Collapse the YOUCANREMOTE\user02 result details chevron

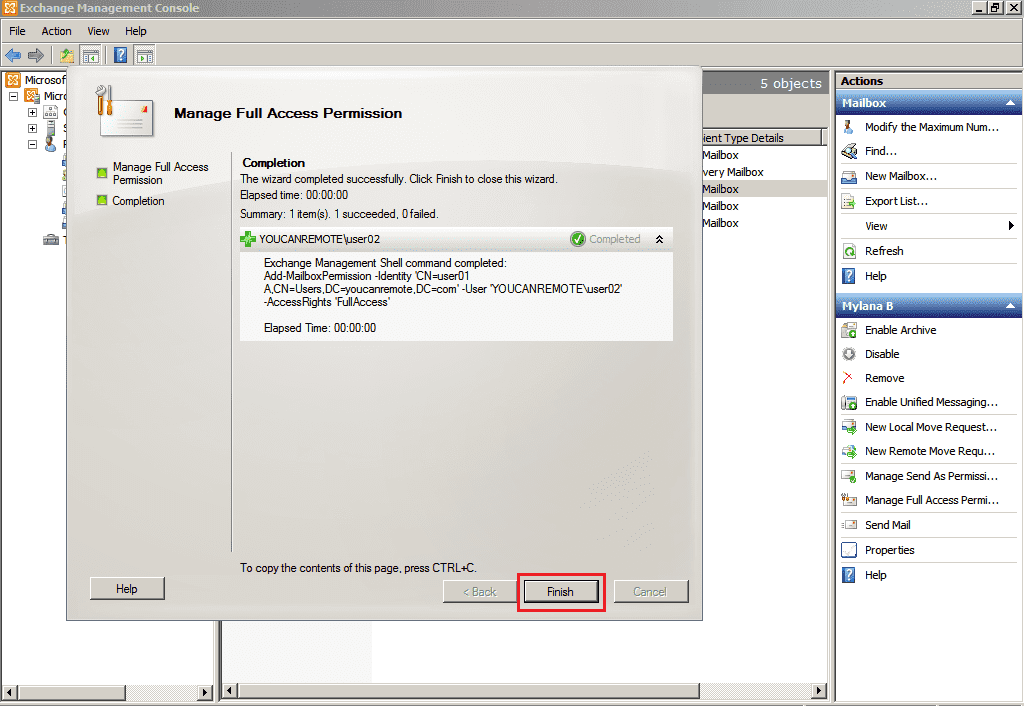pyautogui.click(x=659, y=239)
